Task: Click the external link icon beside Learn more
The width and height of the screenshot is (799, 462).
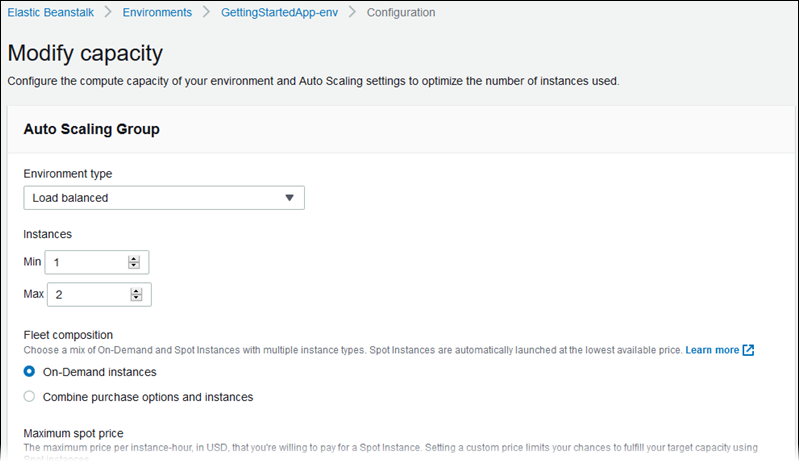Action: pyautogui.click(x=748, y=350)
